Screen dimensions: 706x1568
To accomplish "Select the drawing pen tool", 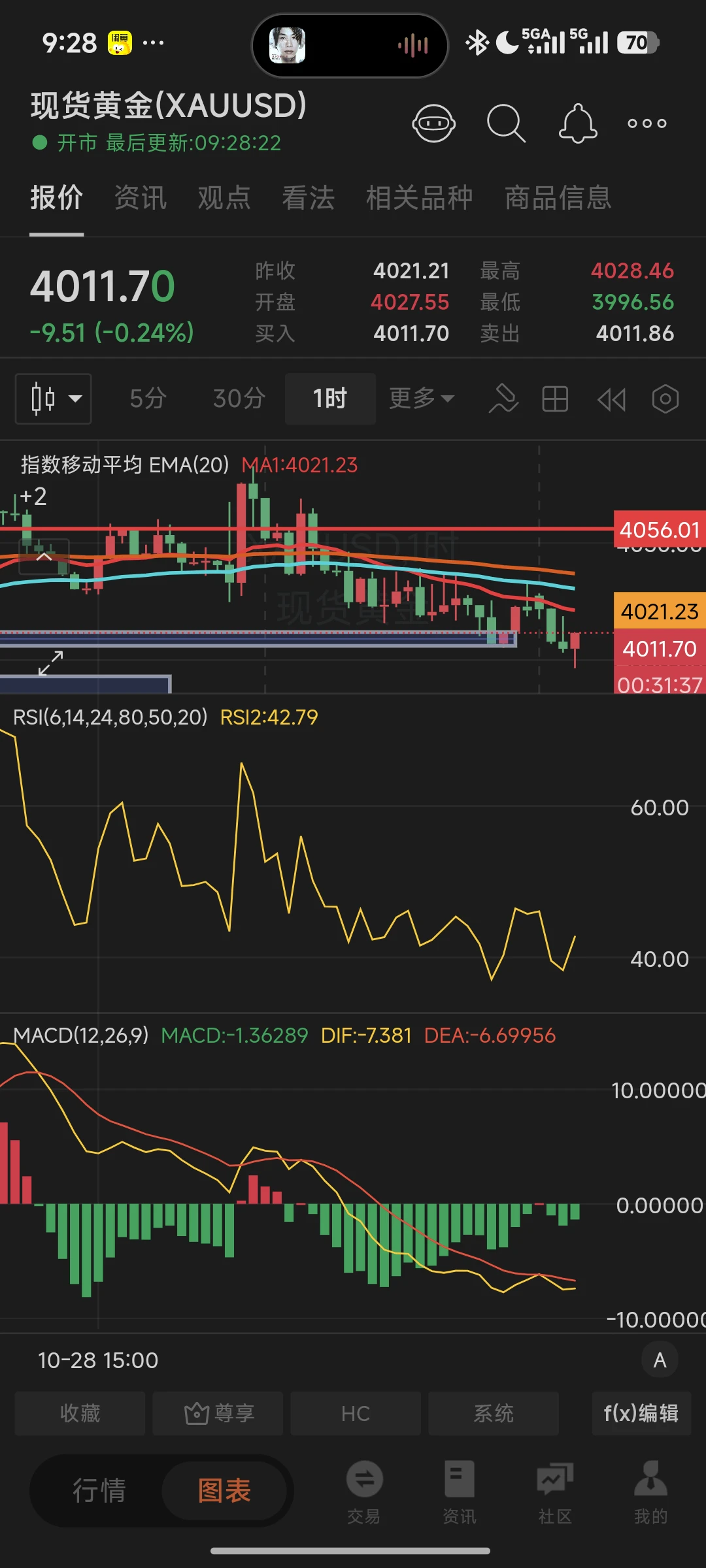I will [x=503, y=399].
